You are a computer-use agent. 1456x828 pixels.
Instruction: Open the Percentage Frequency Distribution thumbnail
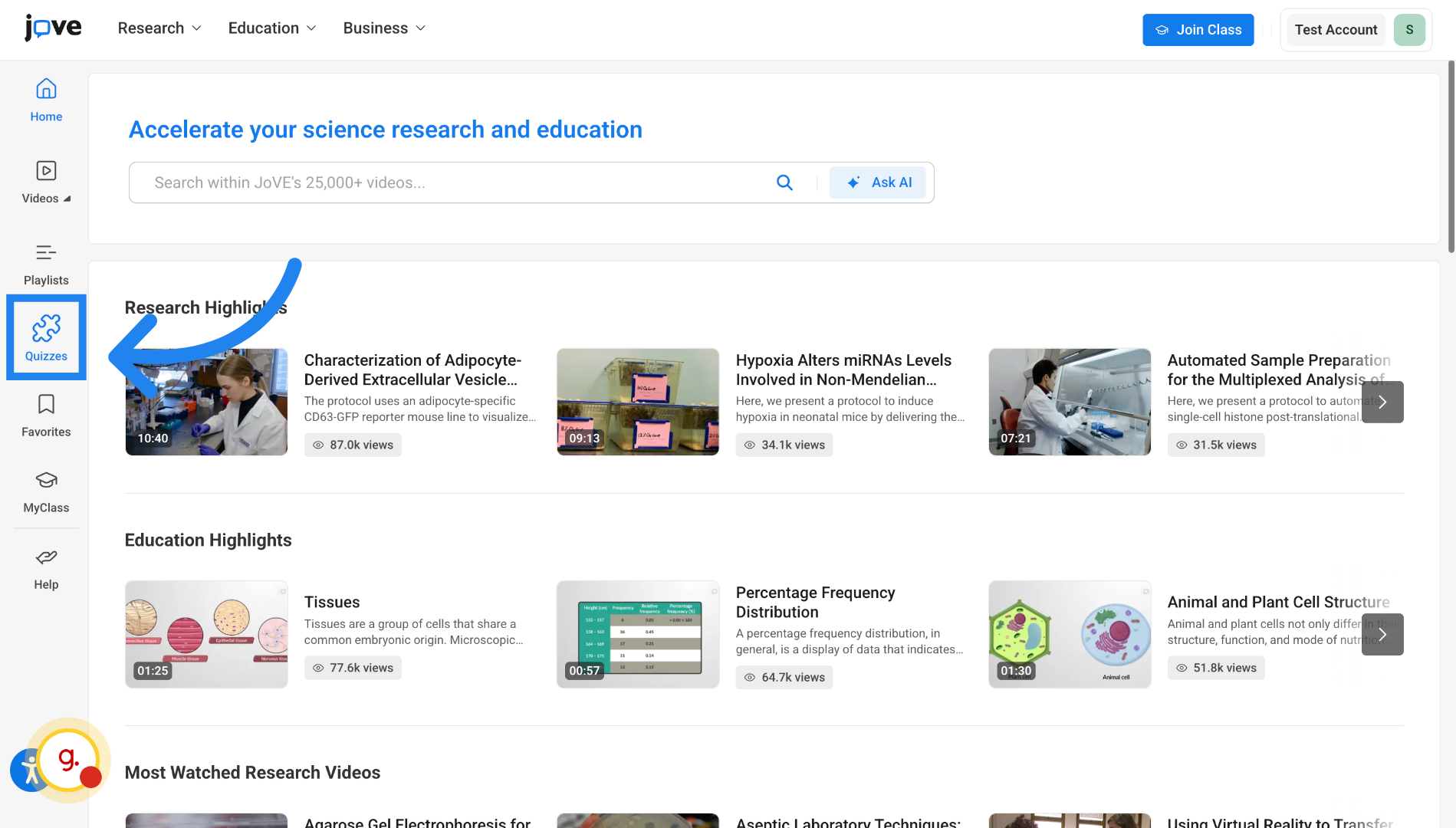[x=638, y=634]
